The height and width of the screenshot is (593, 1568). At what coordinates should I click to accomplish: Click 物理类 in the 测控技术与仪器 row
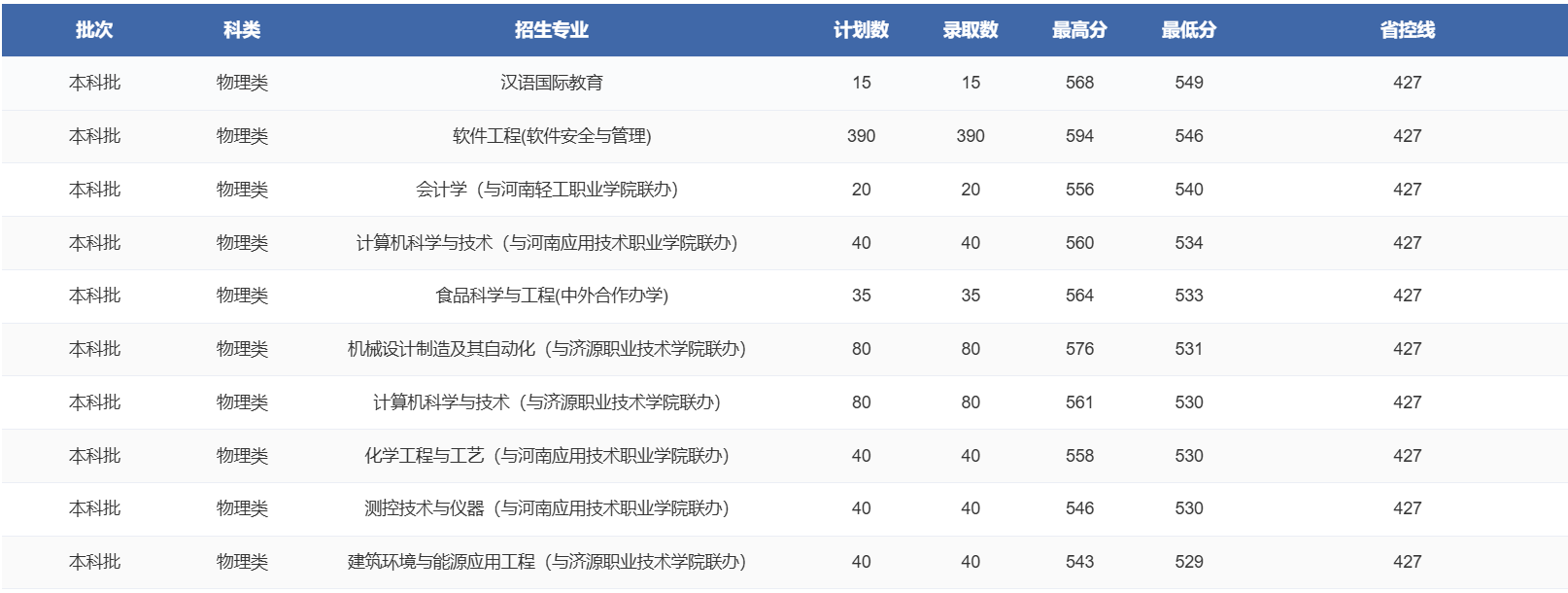242,508
